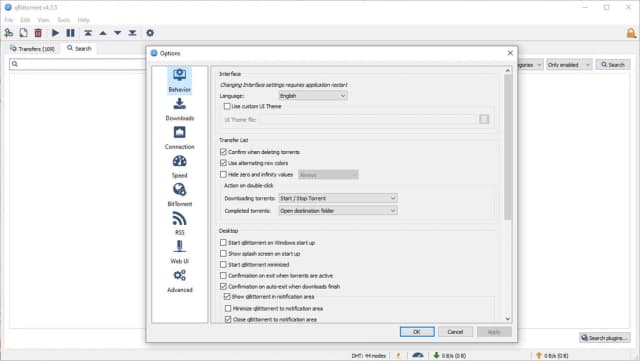Viewport: 640px width, 361px height.
Task: Switch to the Transfers tab
Action: click(33, 49)
